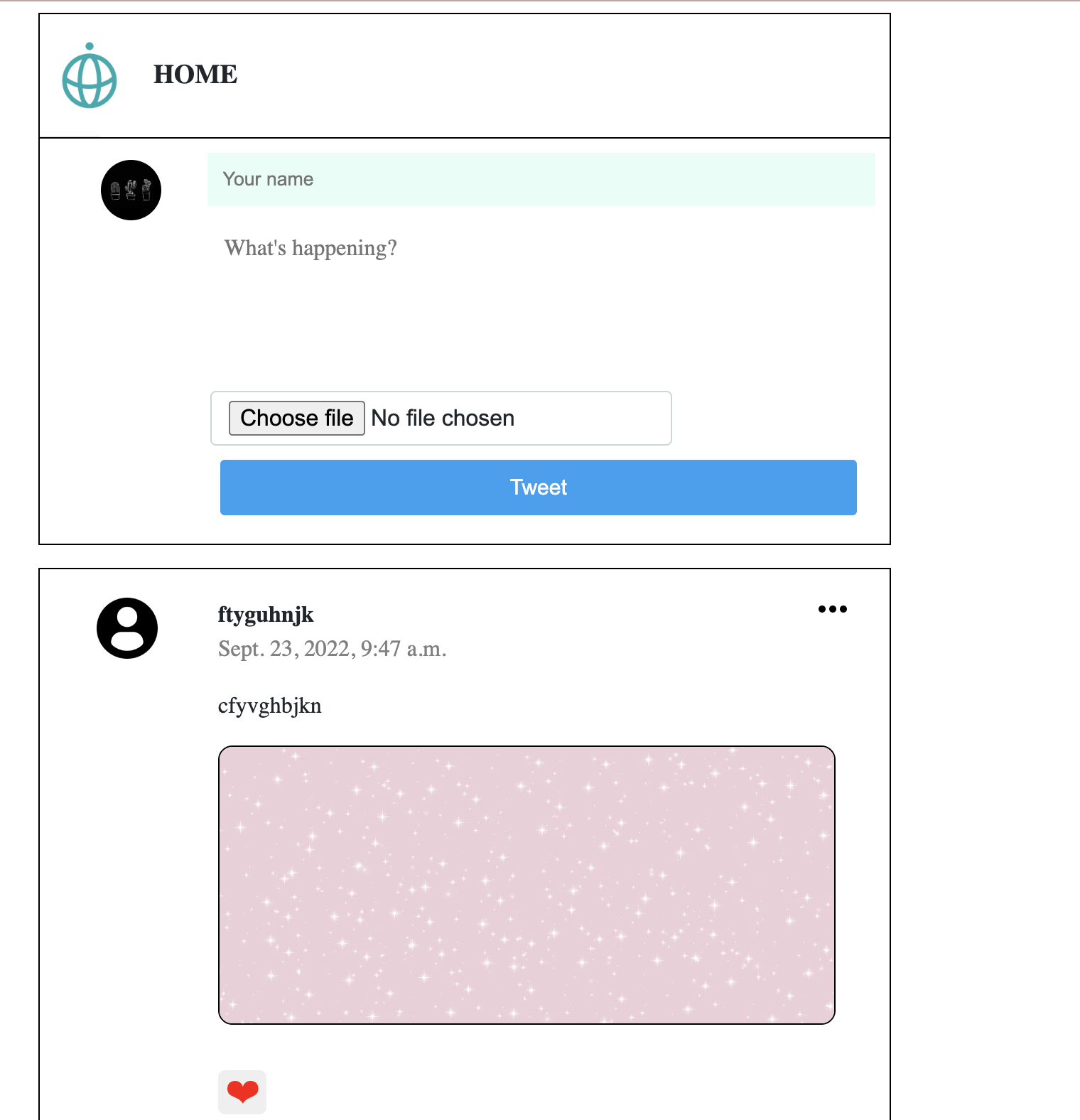Click ftyguhnjk's default user avatar icon

127,628
